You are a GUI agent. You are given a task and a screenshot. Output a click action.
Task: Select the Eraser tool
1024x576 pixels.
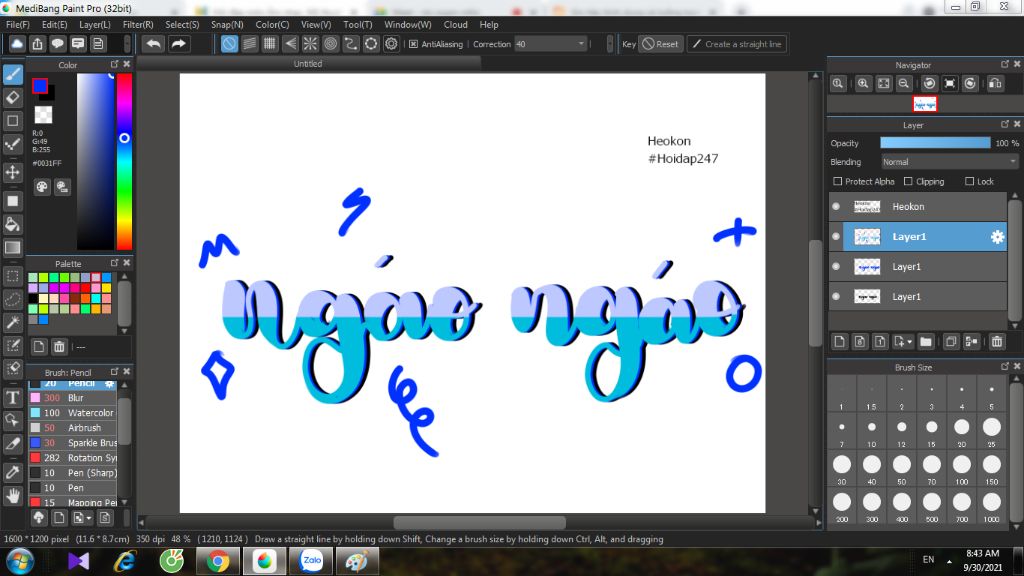point(13,97)
